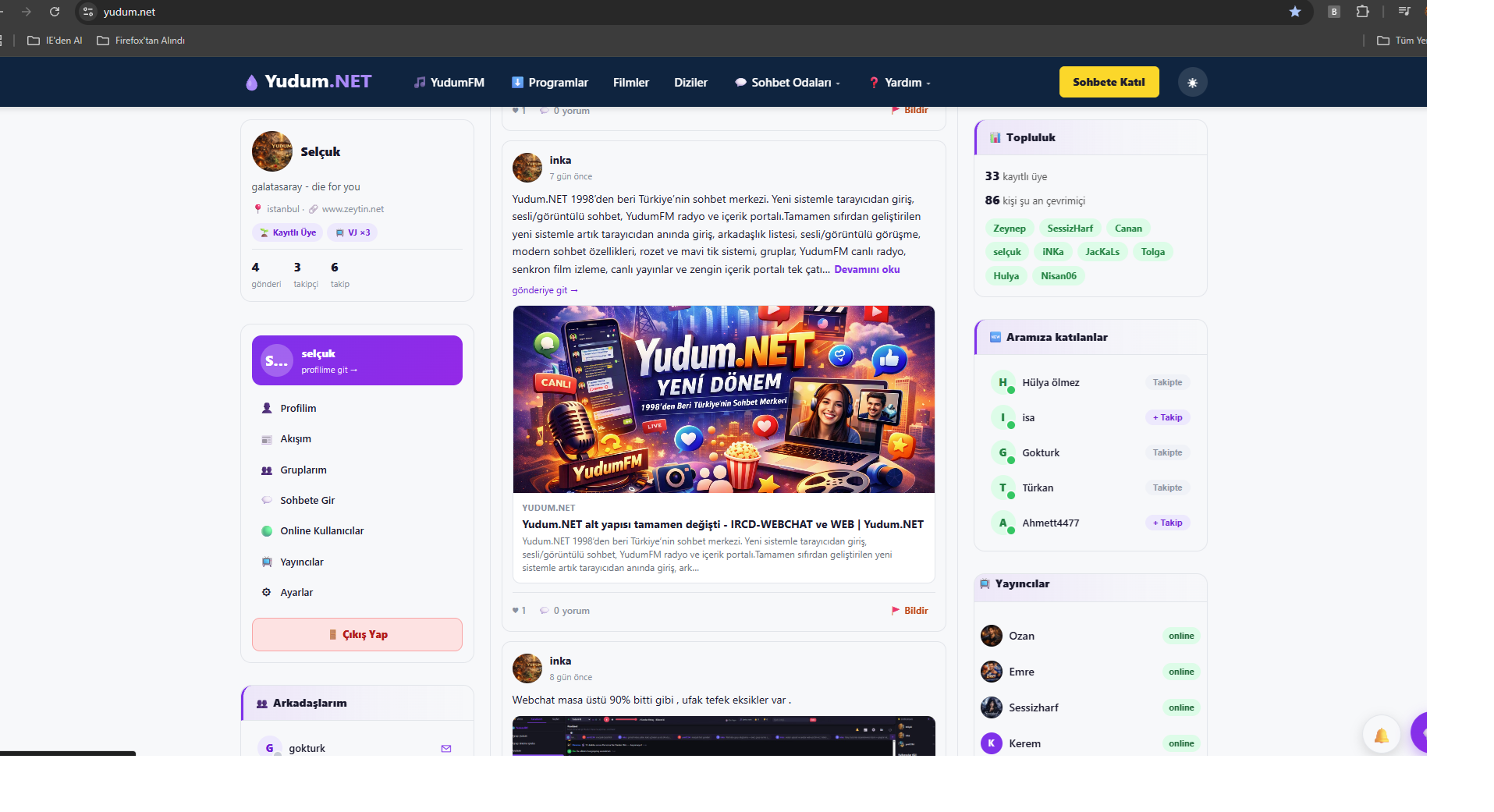Follow isa with + Takip
This screenshot has height=812, width=1494.
pos(1167,417)
